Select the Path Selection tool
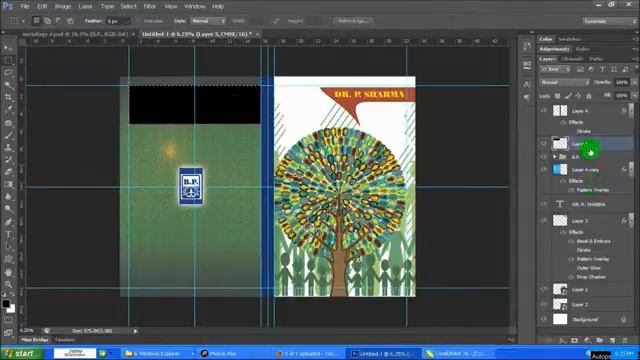This screenshot has height=360, width=640. pos(8,247)
